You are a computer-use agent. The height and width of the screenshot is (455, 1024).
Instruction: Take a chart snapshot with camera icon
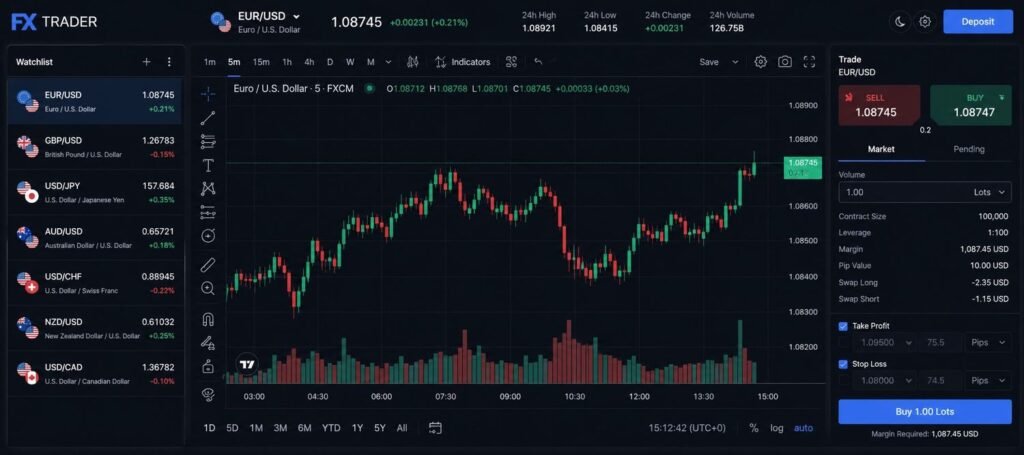click(785, 62)
